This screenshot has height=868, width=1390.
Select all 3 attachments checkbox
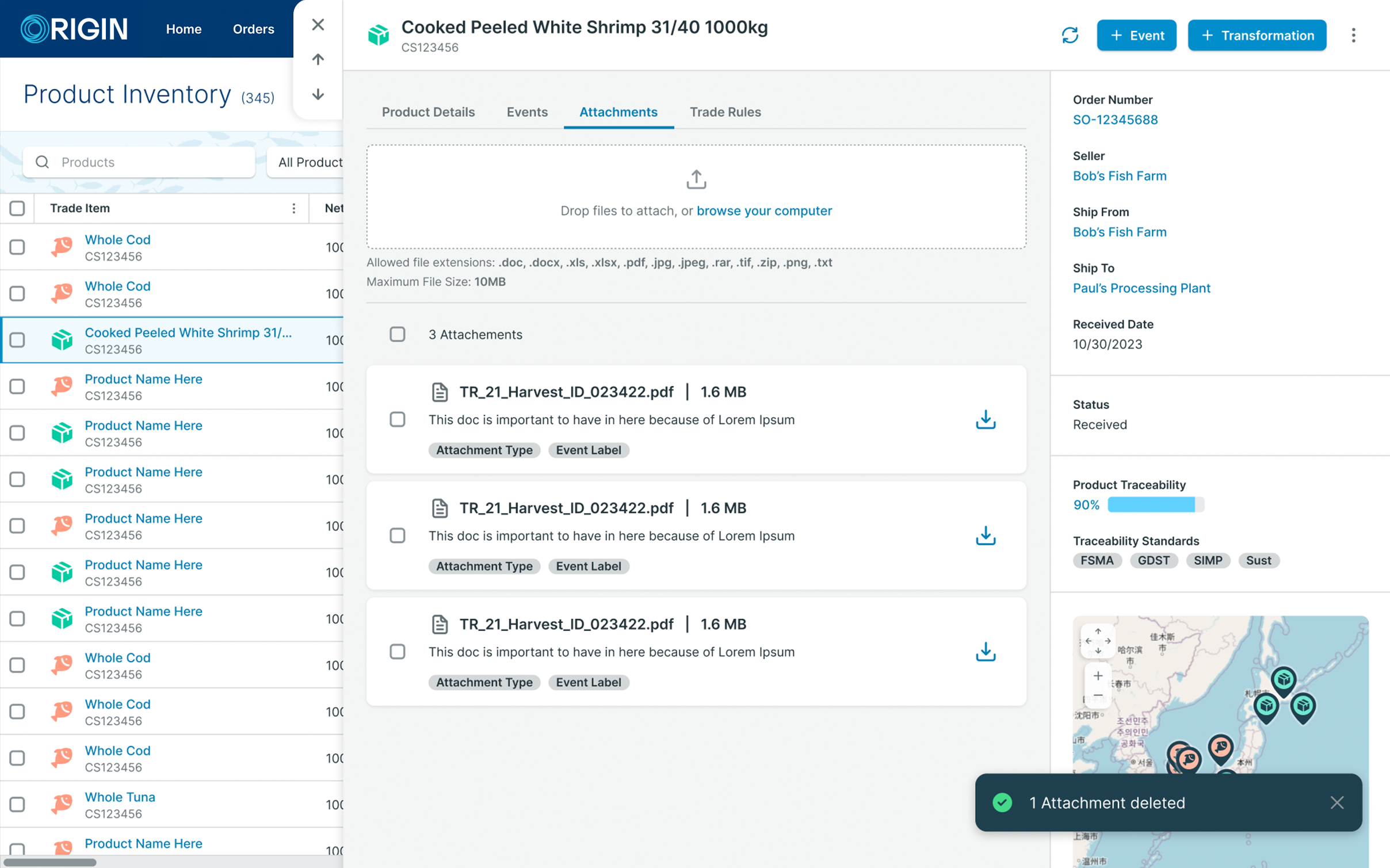(398, 334)
